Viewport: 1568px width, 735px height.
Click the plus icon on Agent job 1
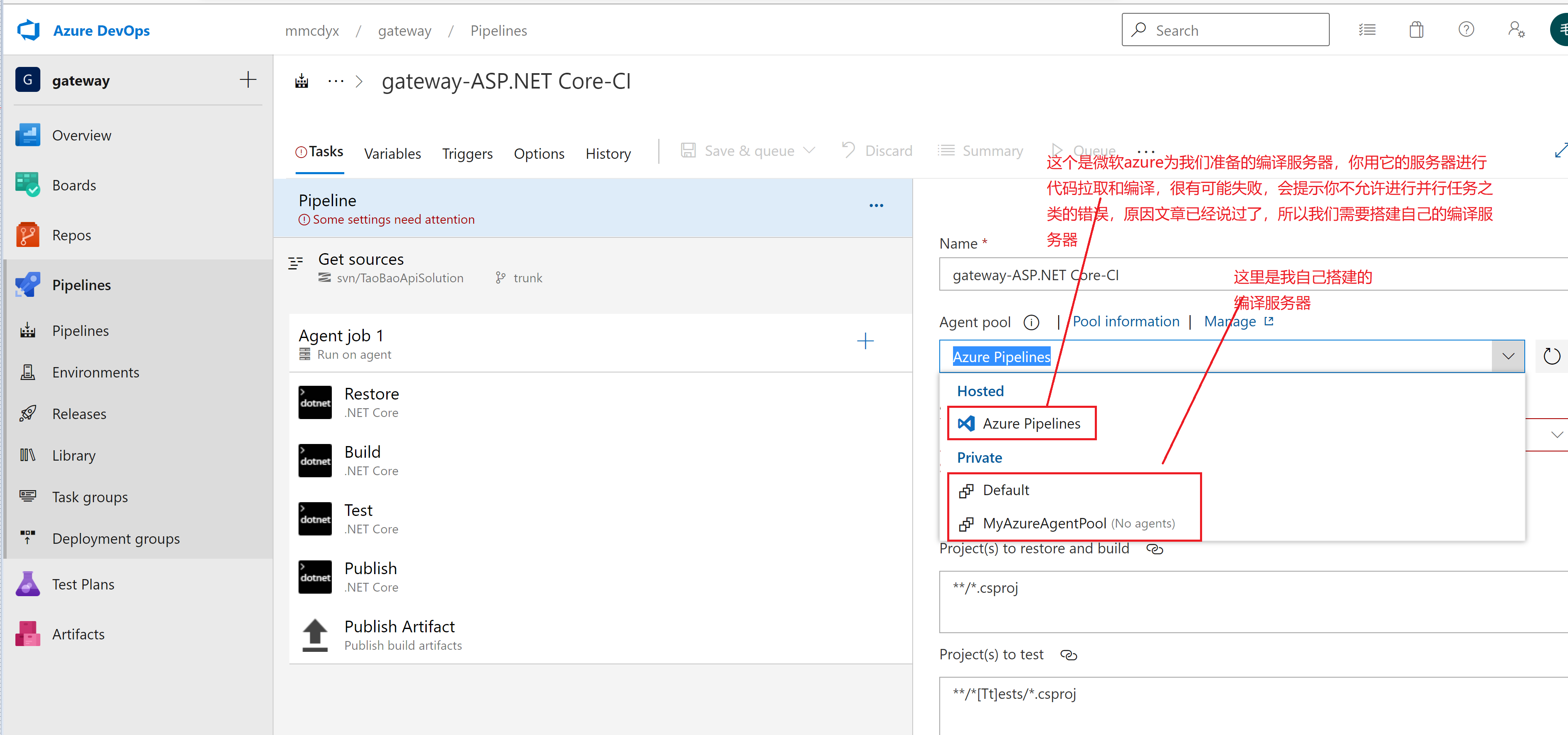(865, 341)
